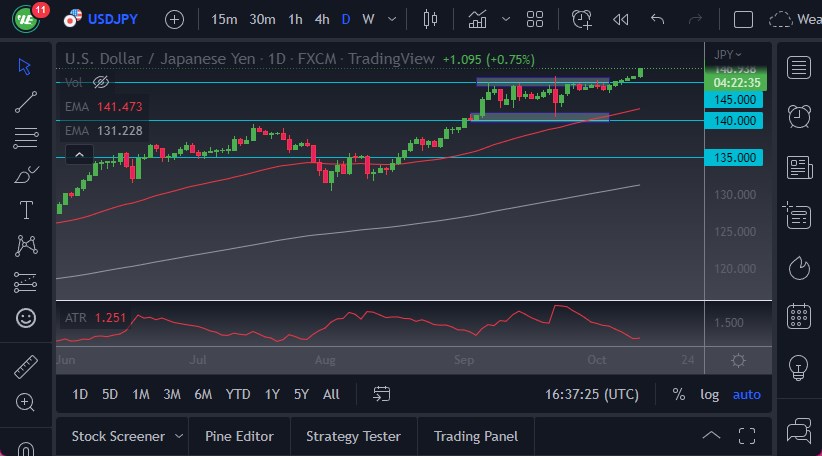822x456 pixels.
Task: Open timezone menu at 16:37:25 (UTC)
Action: pos(591,394)
